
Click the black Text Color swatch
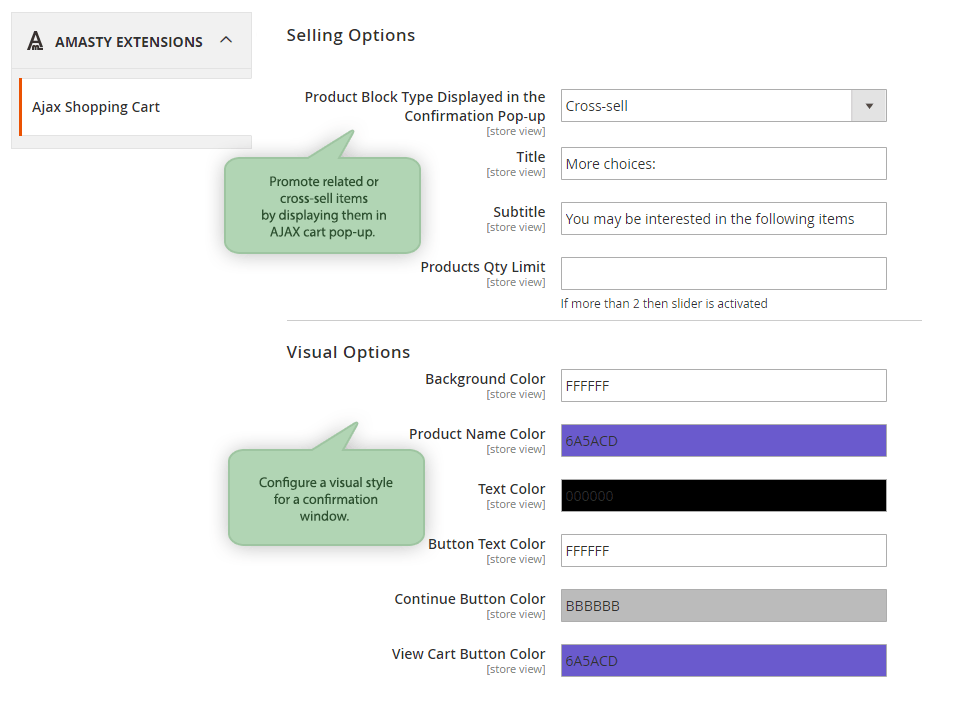click(x=723, y=496)
